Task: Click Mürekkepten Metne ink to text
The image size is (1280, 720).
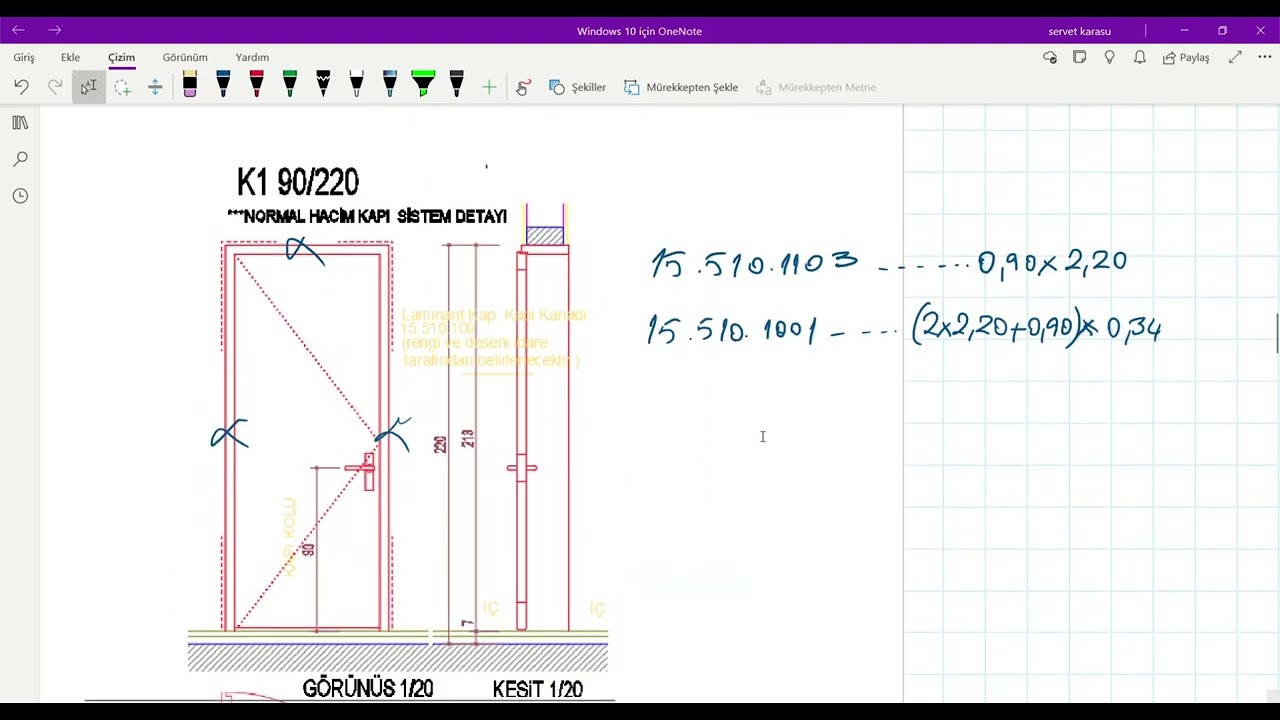Action: (x=816, y=87)
